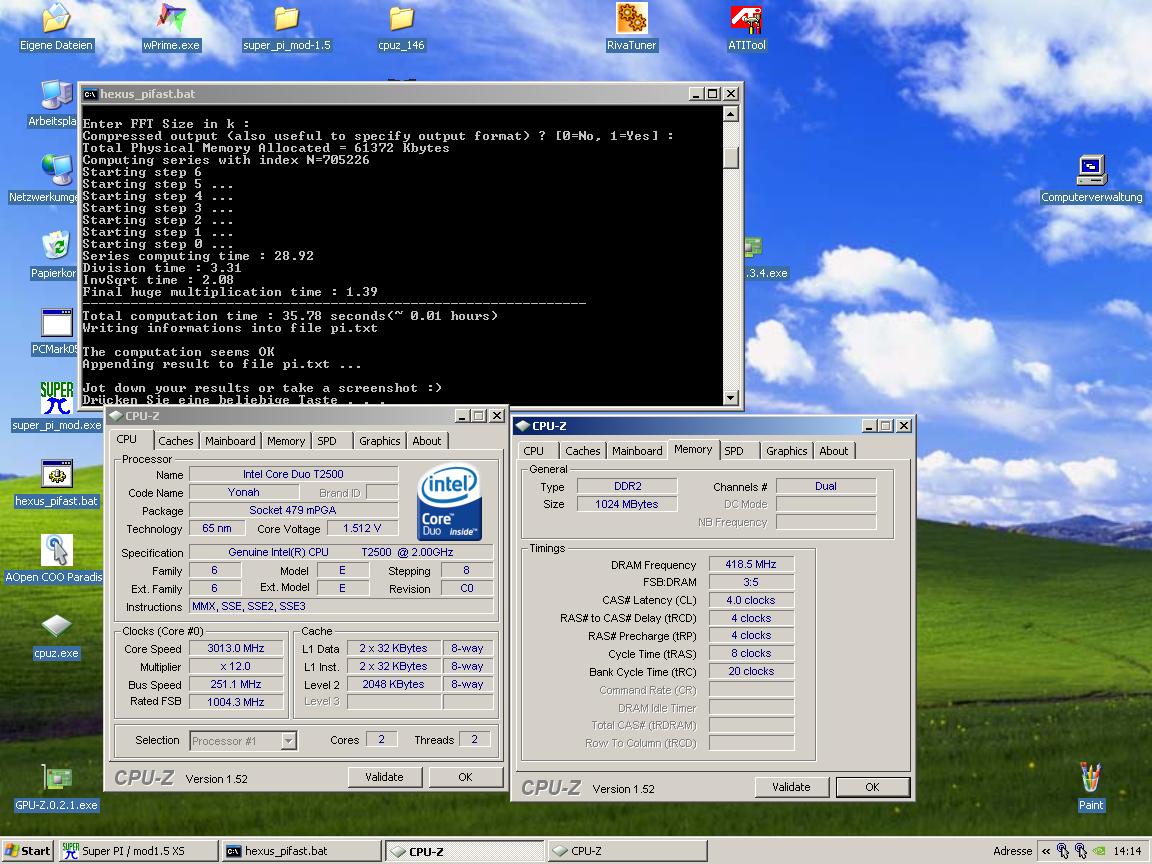Launch ATITool desktop icon
1152x864 pixels.
746,18
